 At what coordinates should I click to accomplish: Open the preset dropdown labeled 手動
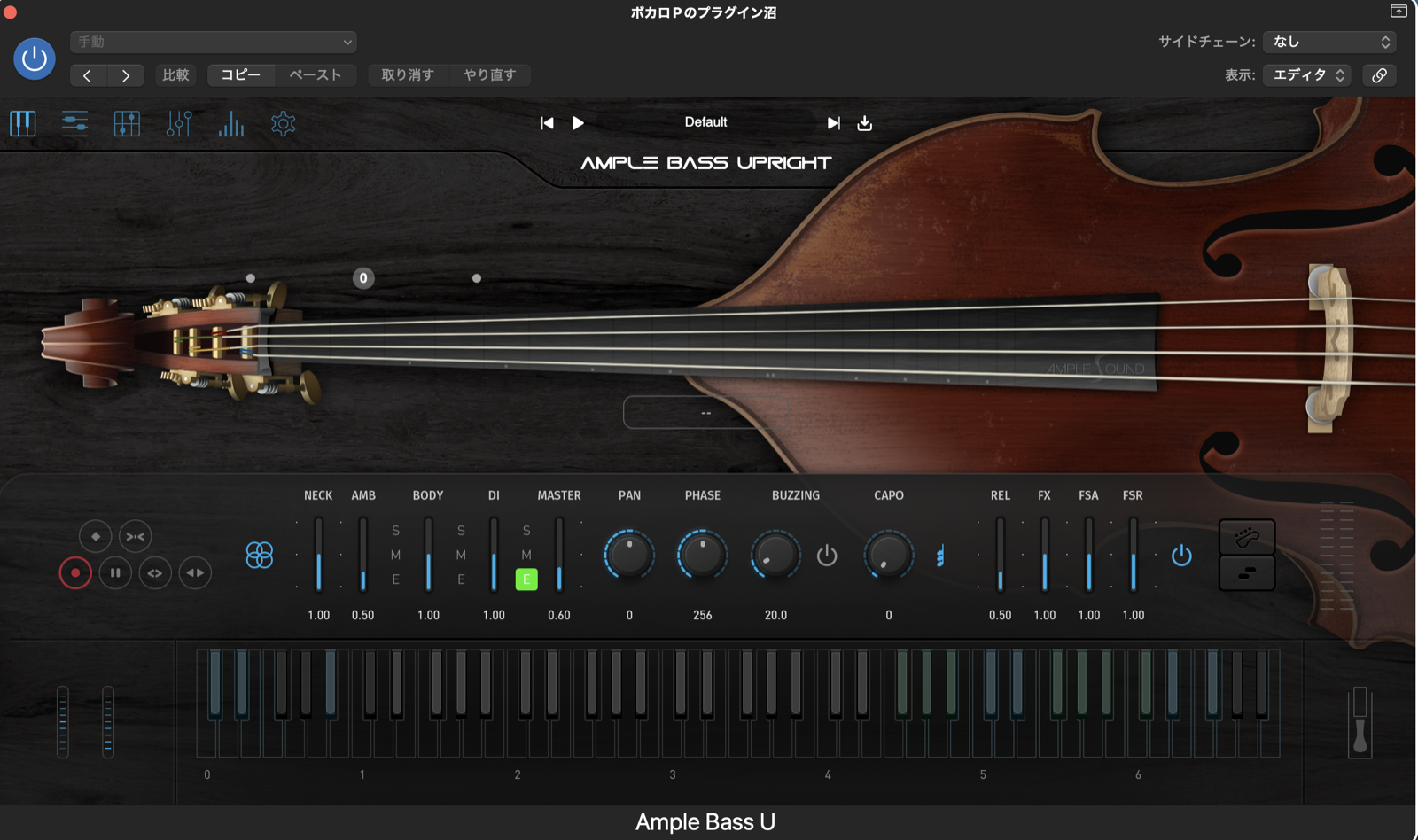click(x=214, y=42)
